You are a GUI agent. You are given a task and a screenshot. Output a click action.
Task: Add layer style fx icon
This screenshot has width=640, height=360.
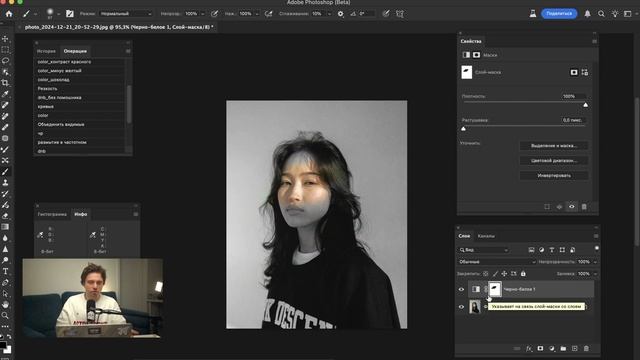pyautogui.click(x=529, y=349)
